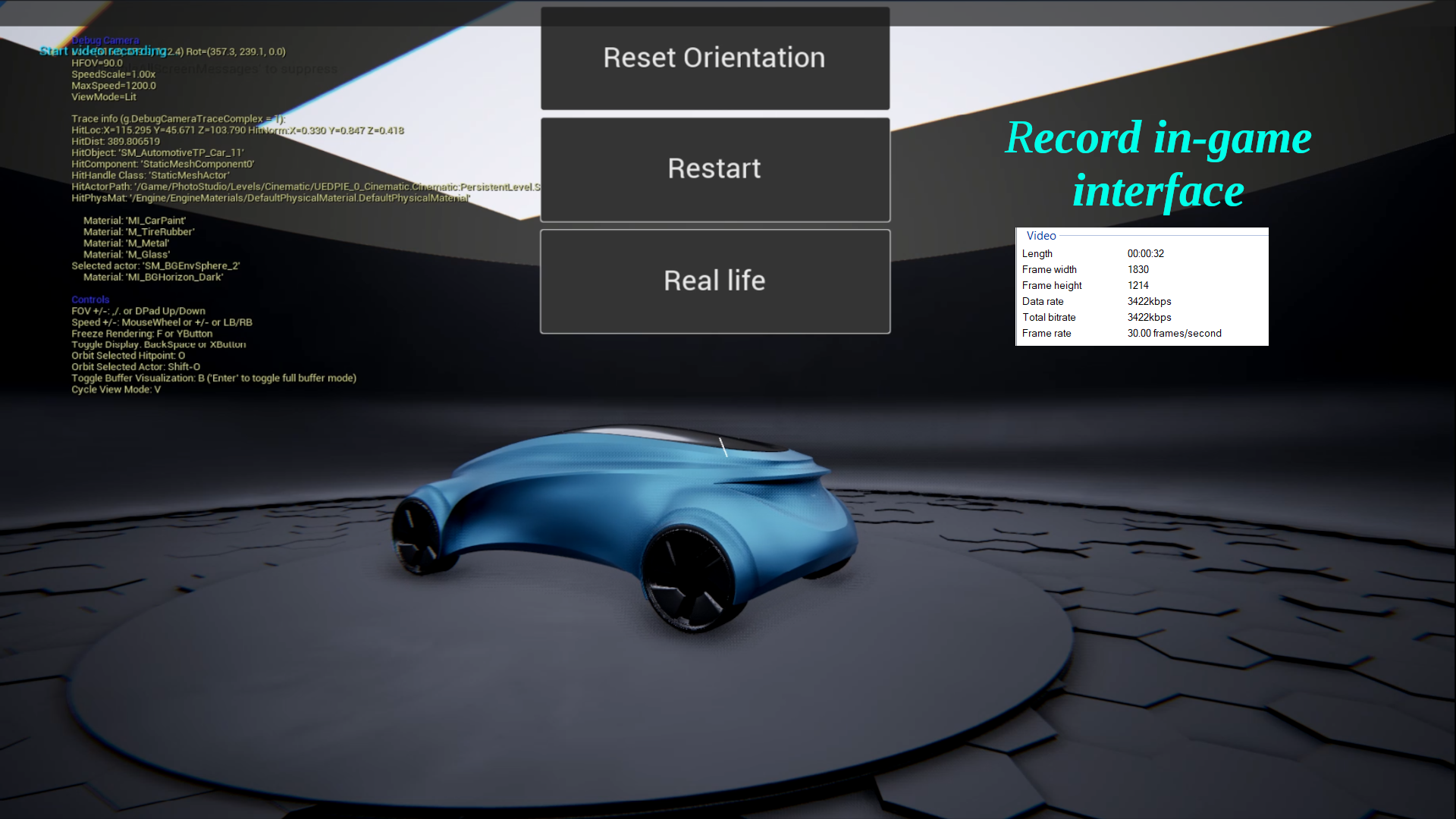Click the Data rate row label
The width and height of the screenshot is (1456, 819).
click(x=1042, y=302)
